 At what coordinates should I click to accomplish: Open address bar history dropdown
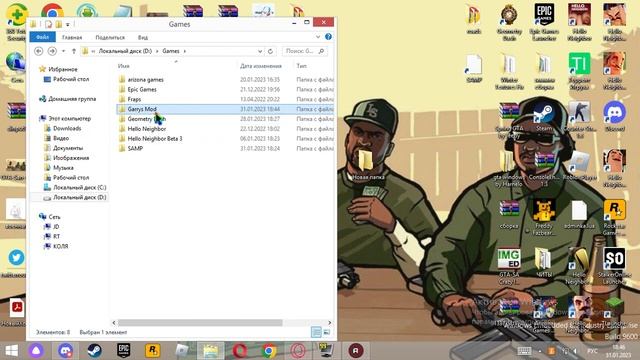tap(260, 51)
